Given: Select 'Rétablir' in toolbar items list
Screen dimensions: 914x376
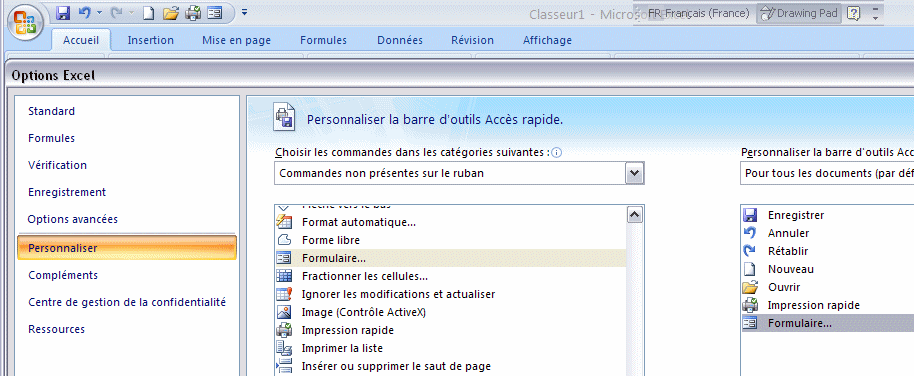Looking at the screenshot, I should (828, 251).
